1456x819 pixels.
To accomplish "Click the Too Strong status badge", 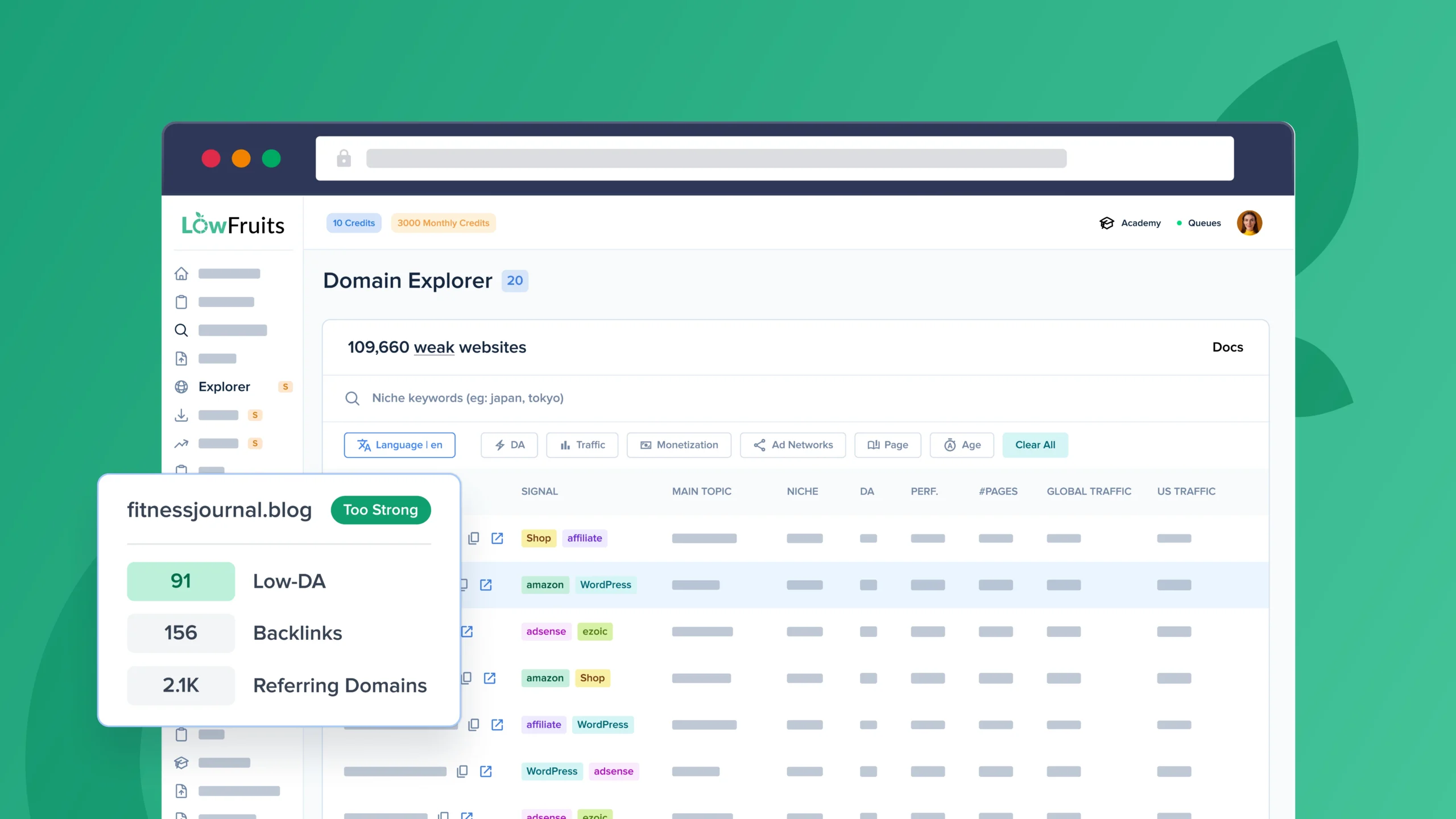I will 380,510.
